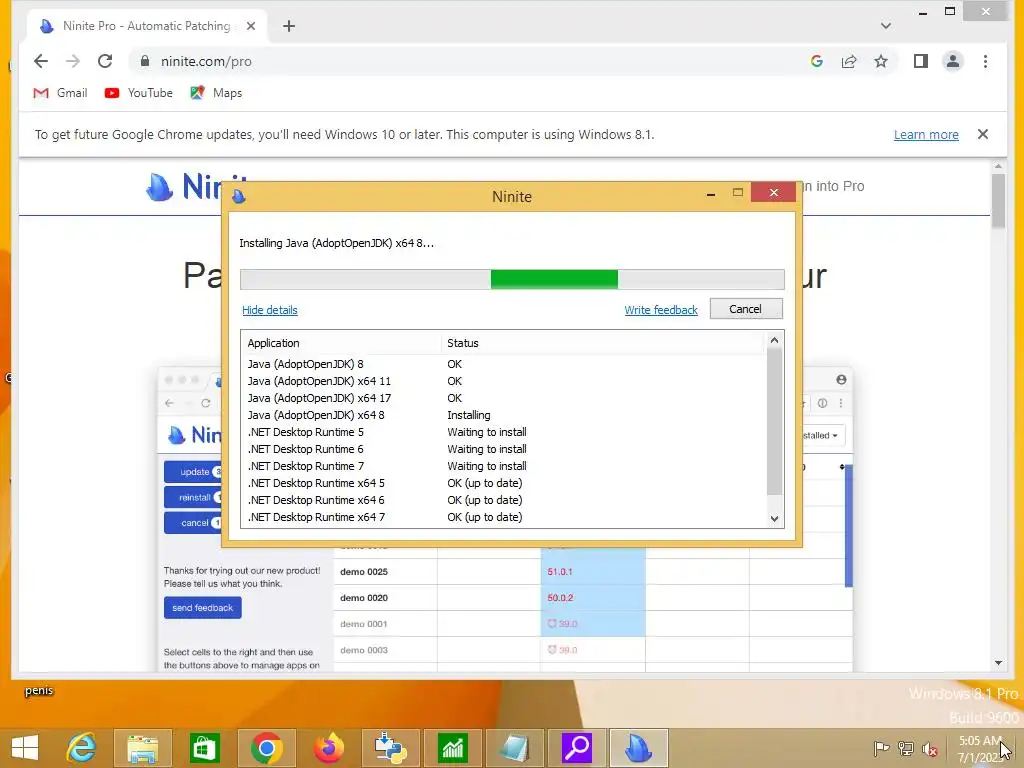Share this page icon in Chrome
This screenshot has height=768, width=1024.
point(848,61)
